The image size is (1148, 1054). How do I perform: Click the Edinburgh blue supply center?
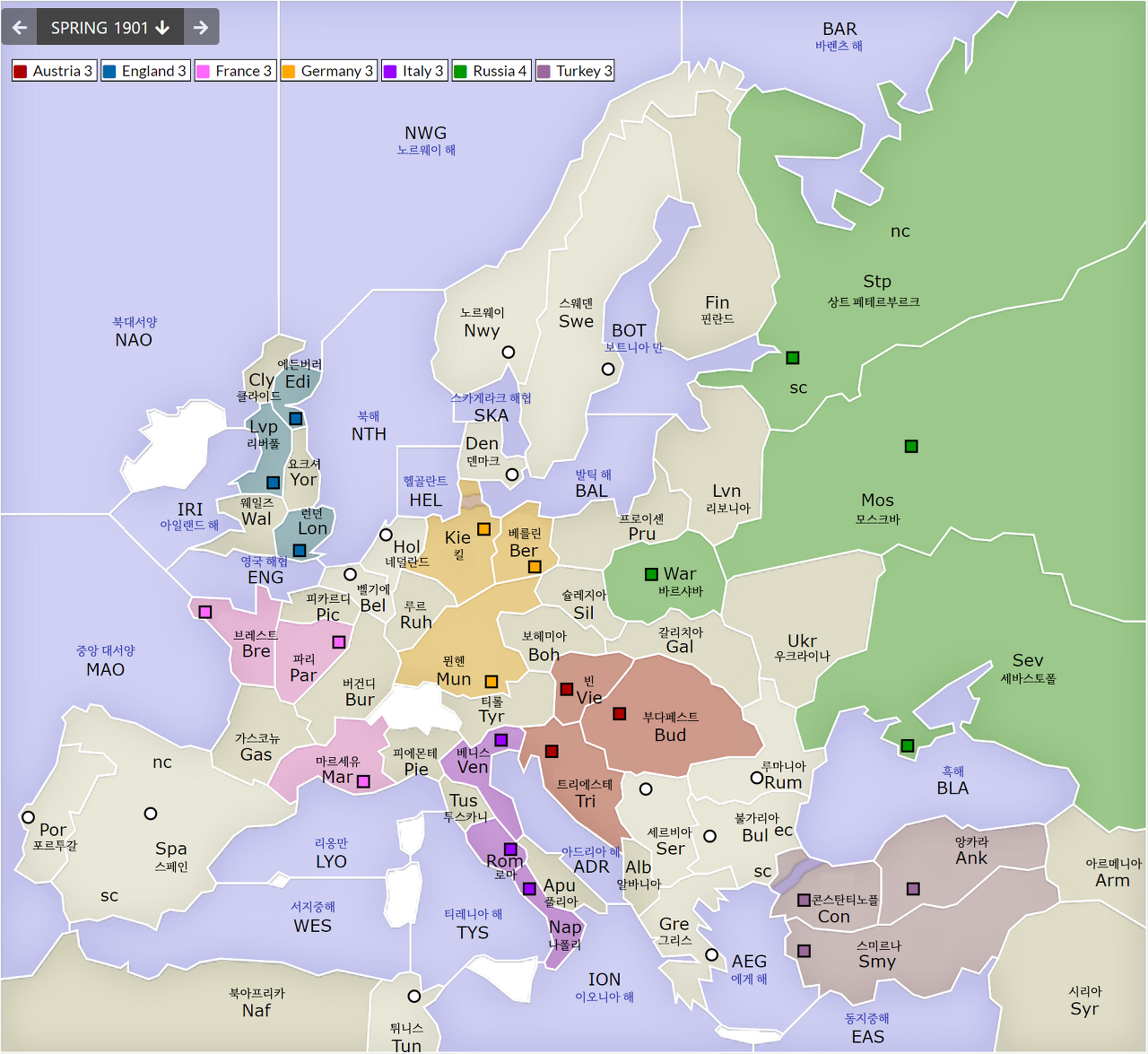295,419
